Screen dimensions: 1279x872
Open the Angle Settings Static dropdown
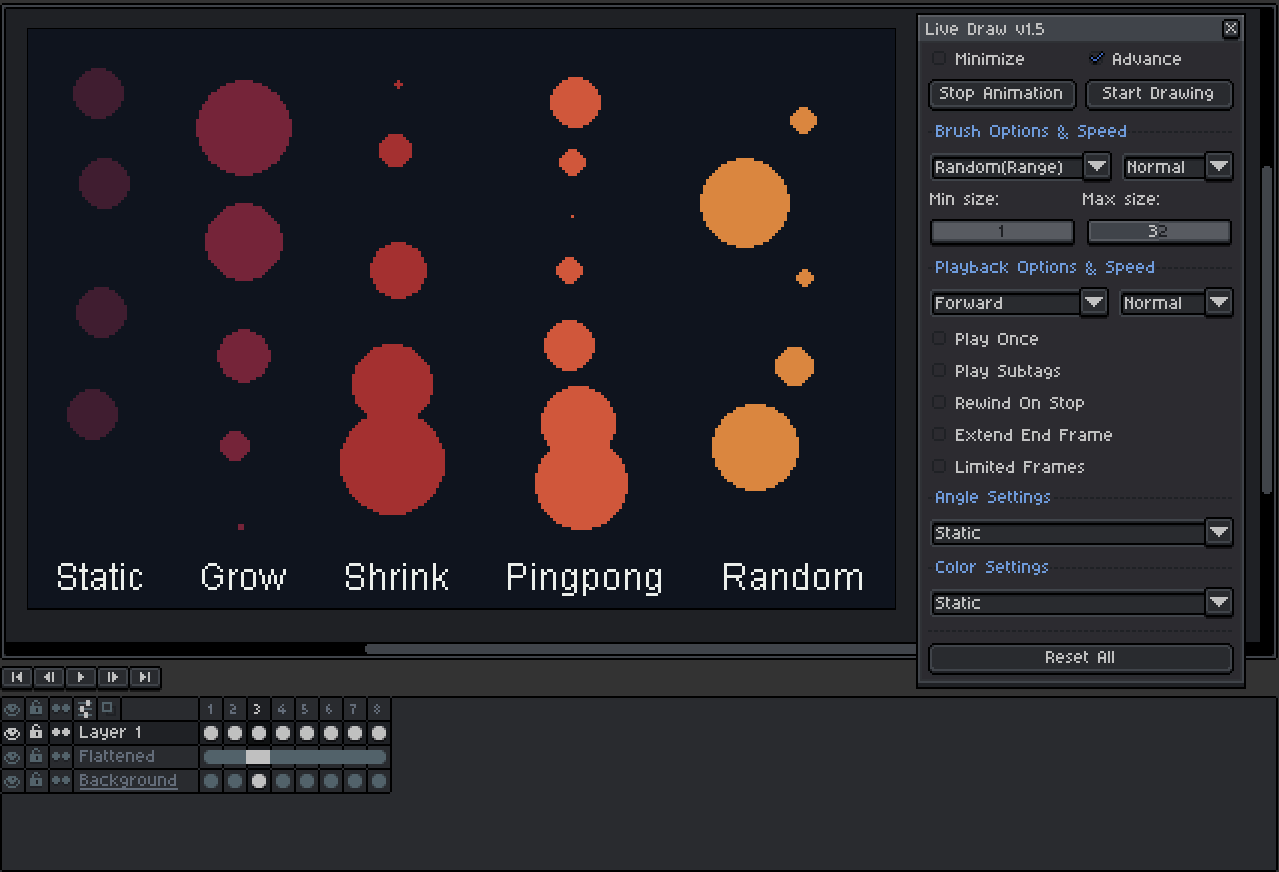1081,533
